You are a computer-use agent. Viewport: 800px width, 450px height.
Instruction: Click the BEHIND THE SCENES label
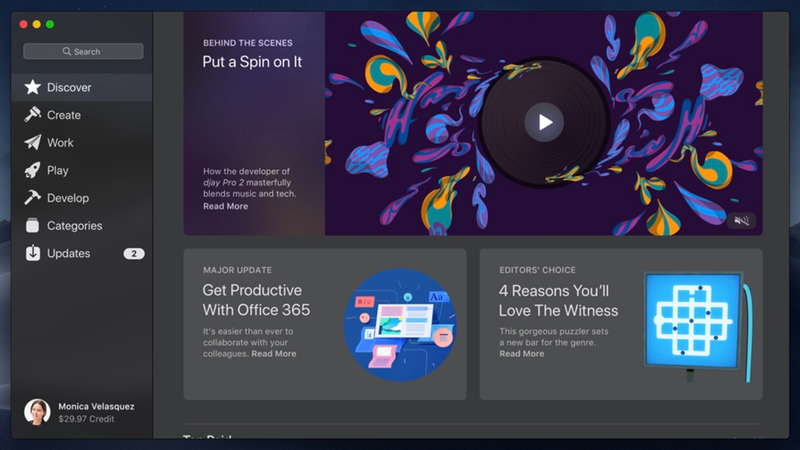pos(248,43)
